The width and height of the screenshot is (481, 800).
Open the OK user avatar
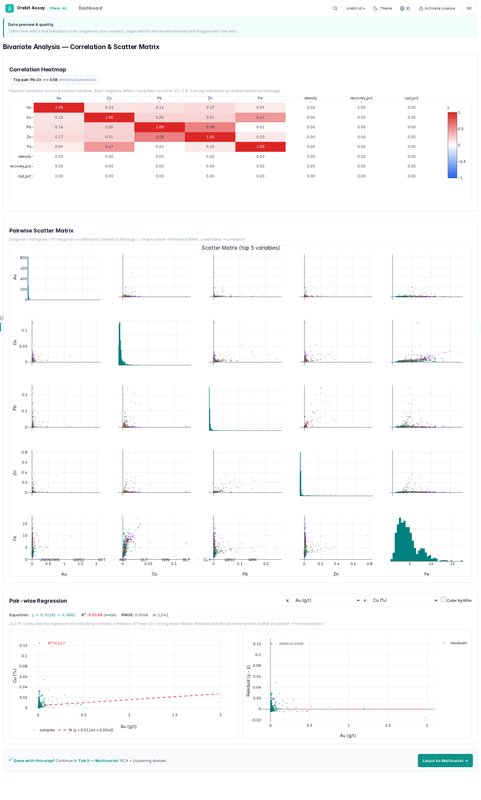(469, 8)
